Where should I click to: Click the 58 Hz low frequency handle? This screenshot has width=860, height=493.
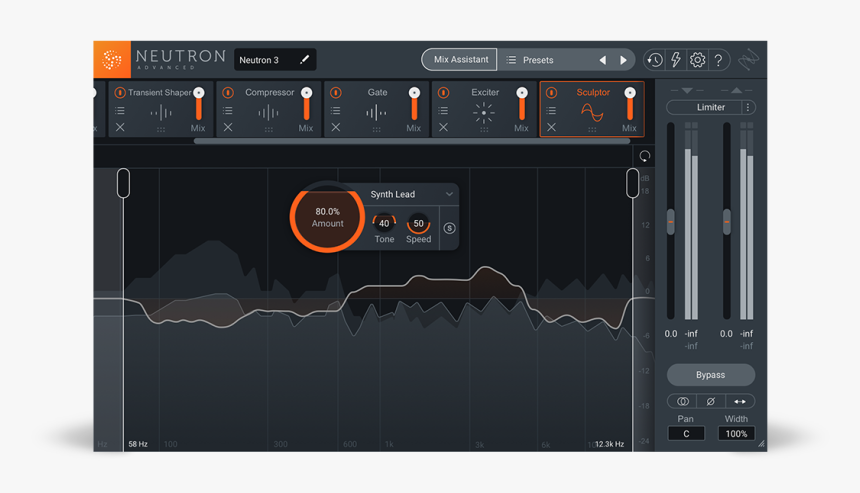click(123, 183)
